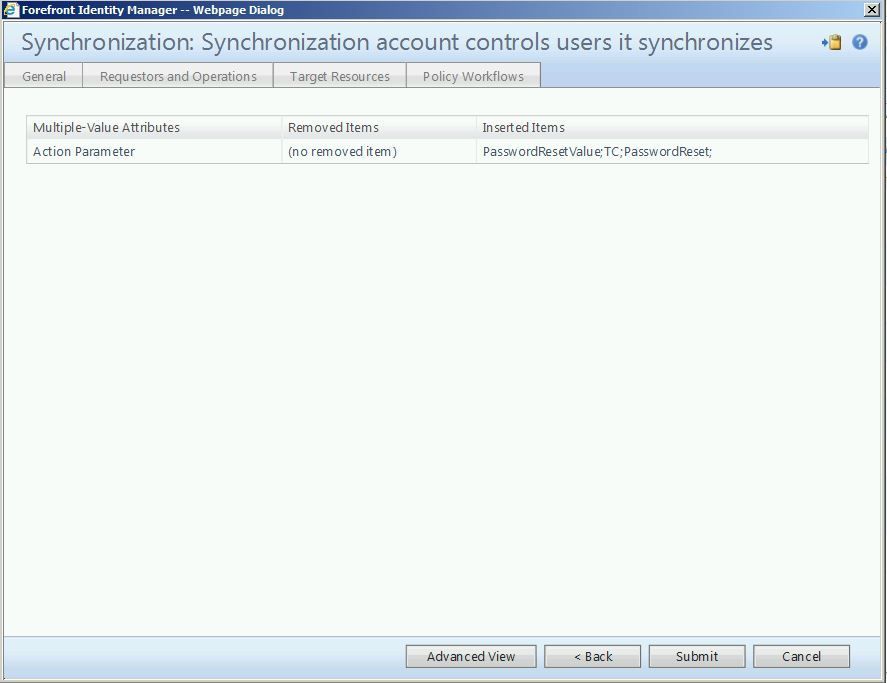The width and height of the screenshot is (887, 683).
Task: Open the Requestors and Operations tab
Action: coord(178,76)
